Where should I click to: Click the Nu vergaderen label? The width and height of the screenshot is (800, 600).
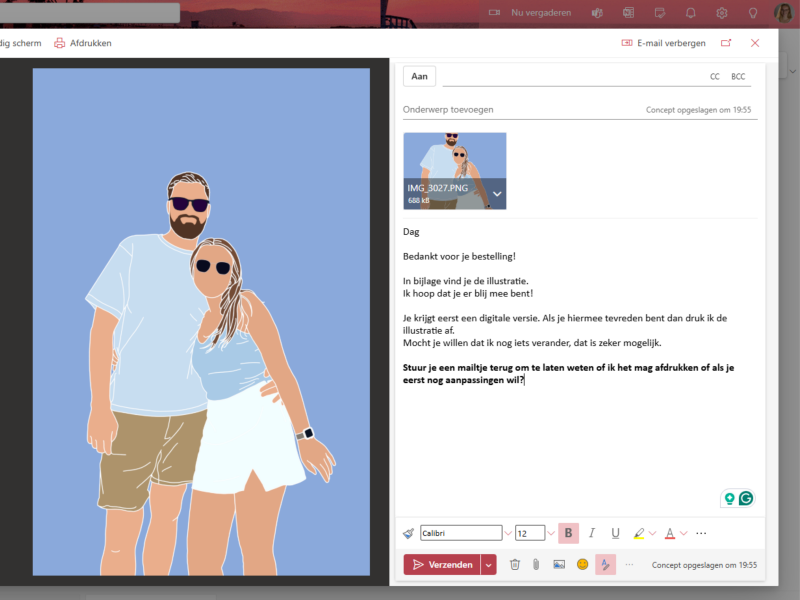pos(541,13)
